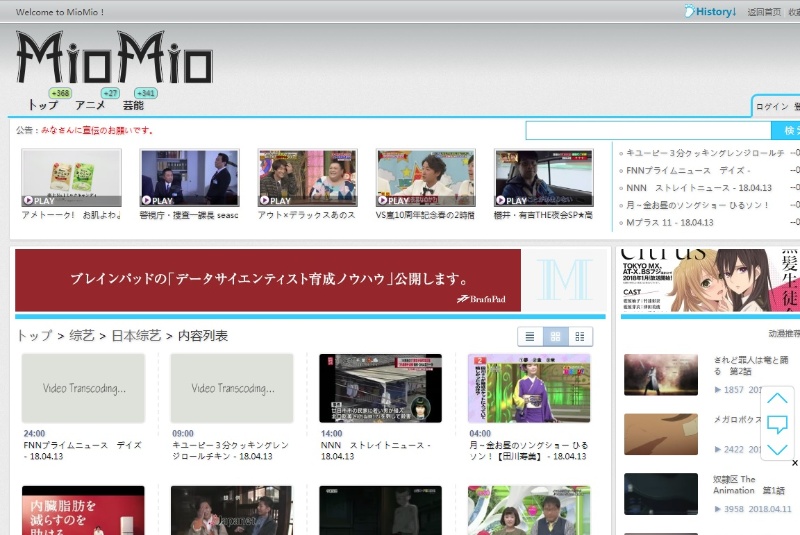Click the scroll-to-top up arrow icon

point(777,399)
